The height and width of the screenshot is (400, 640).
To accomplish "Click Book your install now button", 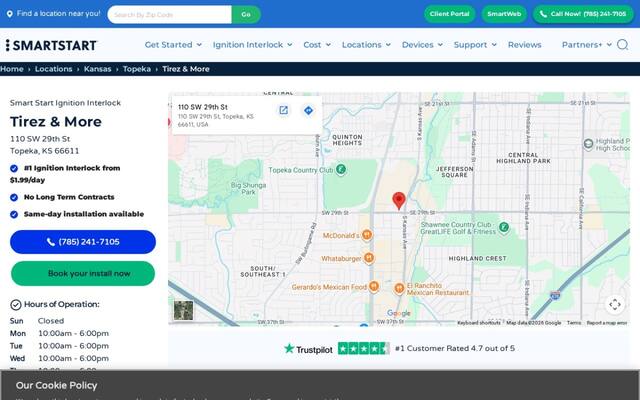I will [x=83, y=273].
